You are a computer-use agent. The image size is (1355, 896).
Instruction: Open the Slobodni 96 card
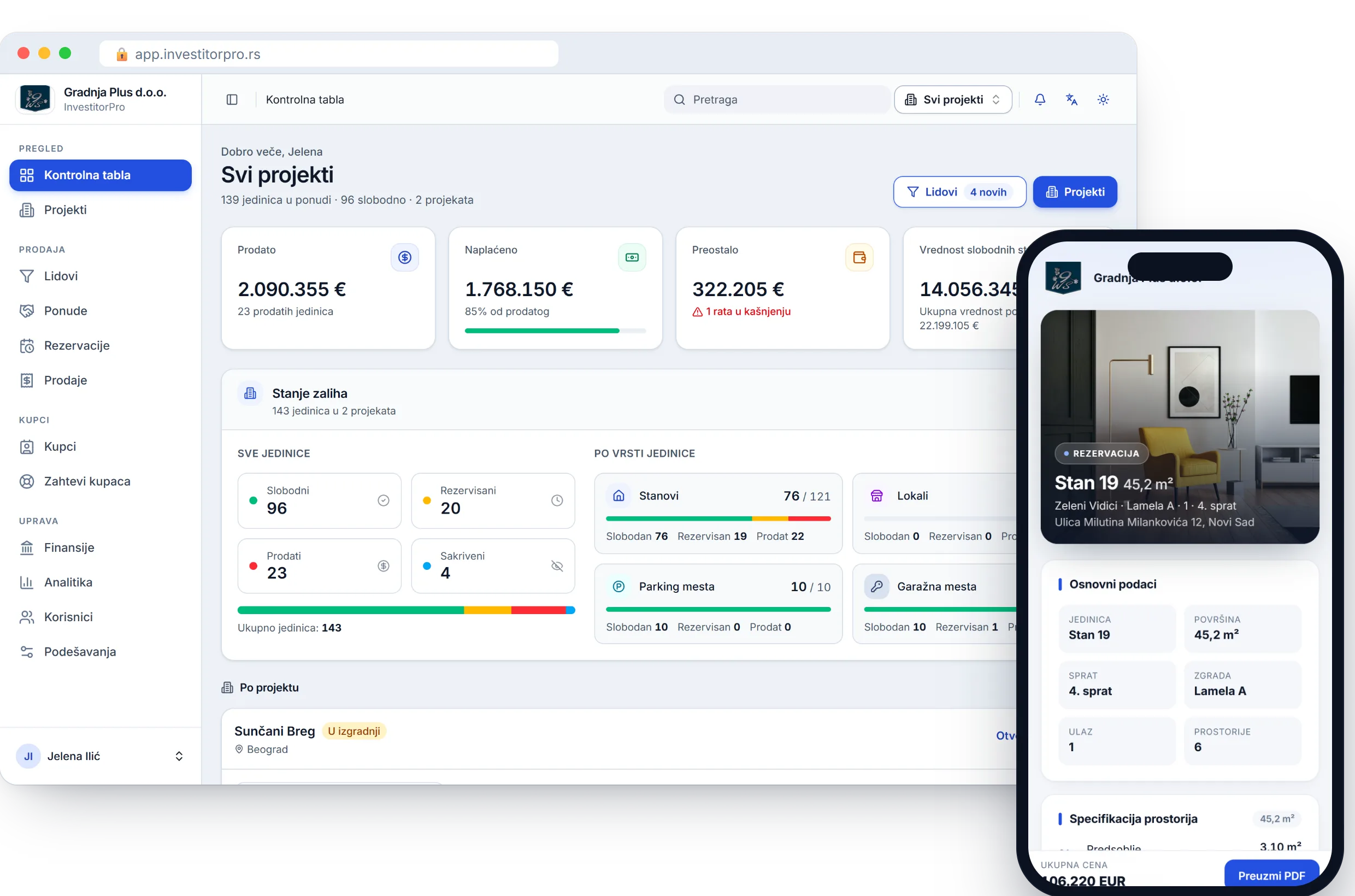[x=320, y=500]
